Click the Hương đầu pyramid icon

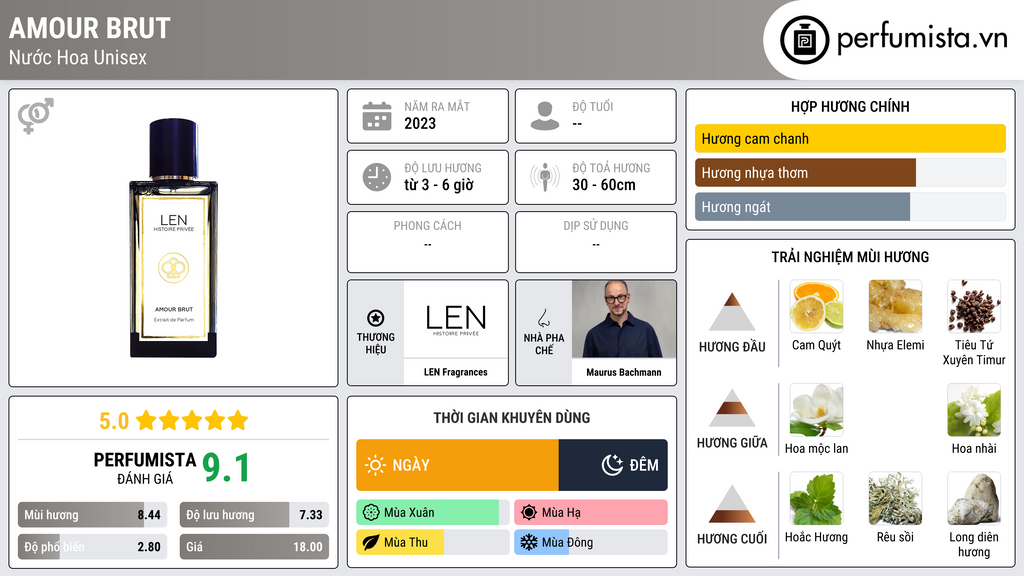coord(732,312)
